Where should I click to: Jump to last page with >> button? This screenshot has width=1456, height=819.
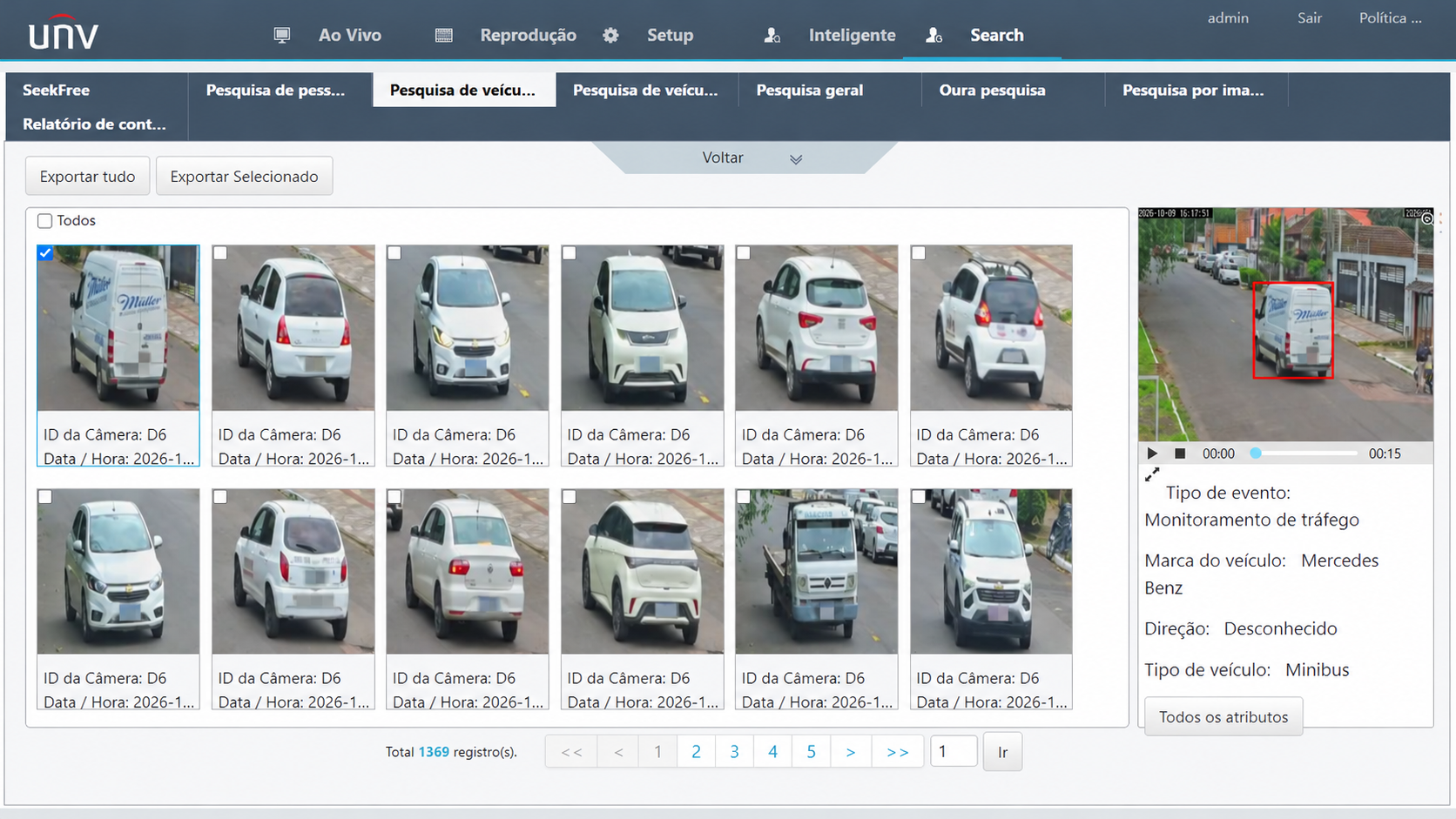coord(897,752)
